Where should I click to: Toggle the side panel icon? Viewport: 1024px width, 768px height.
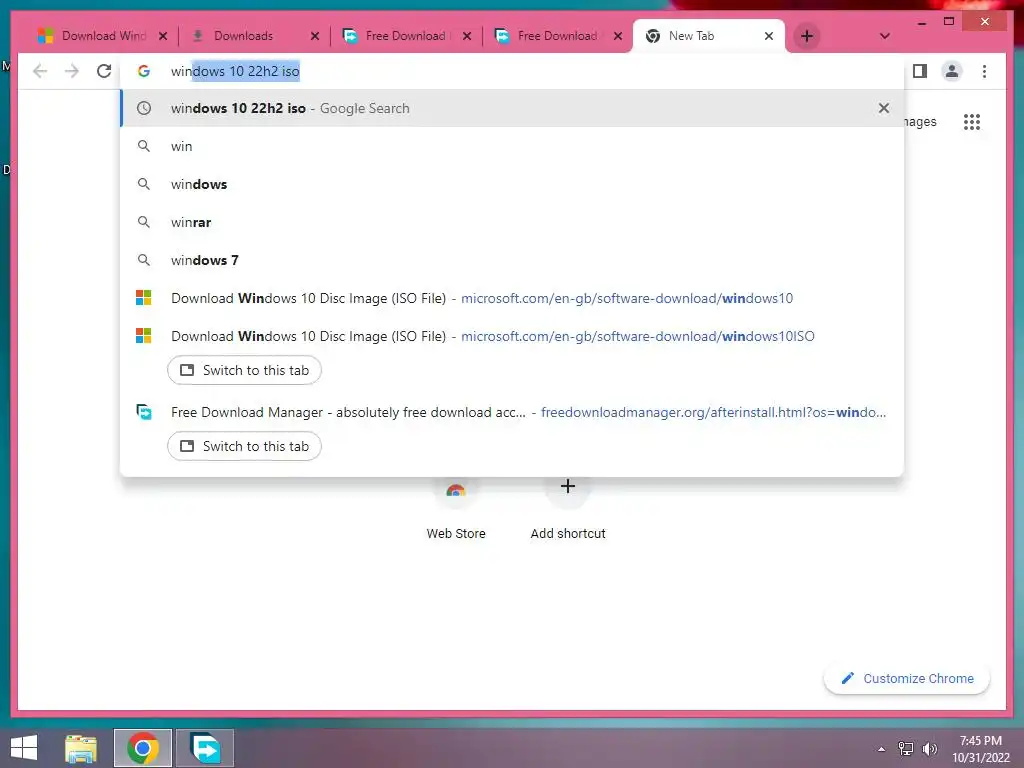click(x=920, y=71)
